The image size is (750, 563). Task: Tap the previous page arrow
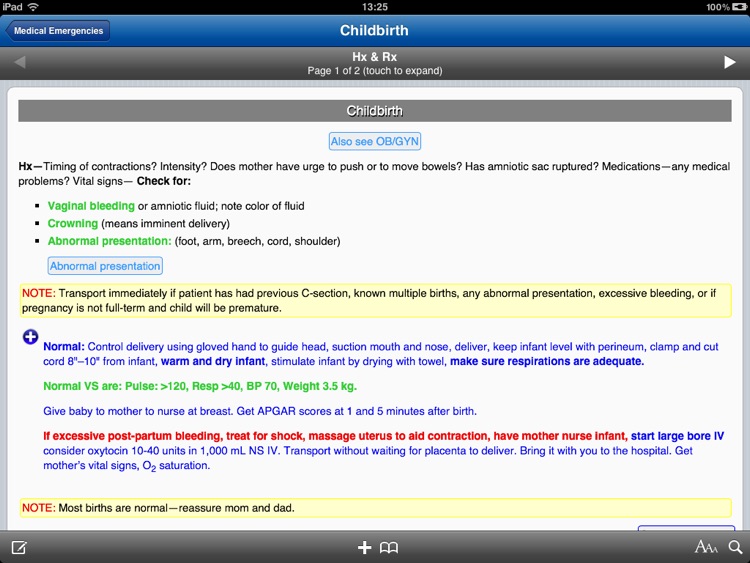pyautogui.click(x=20, y=62)
